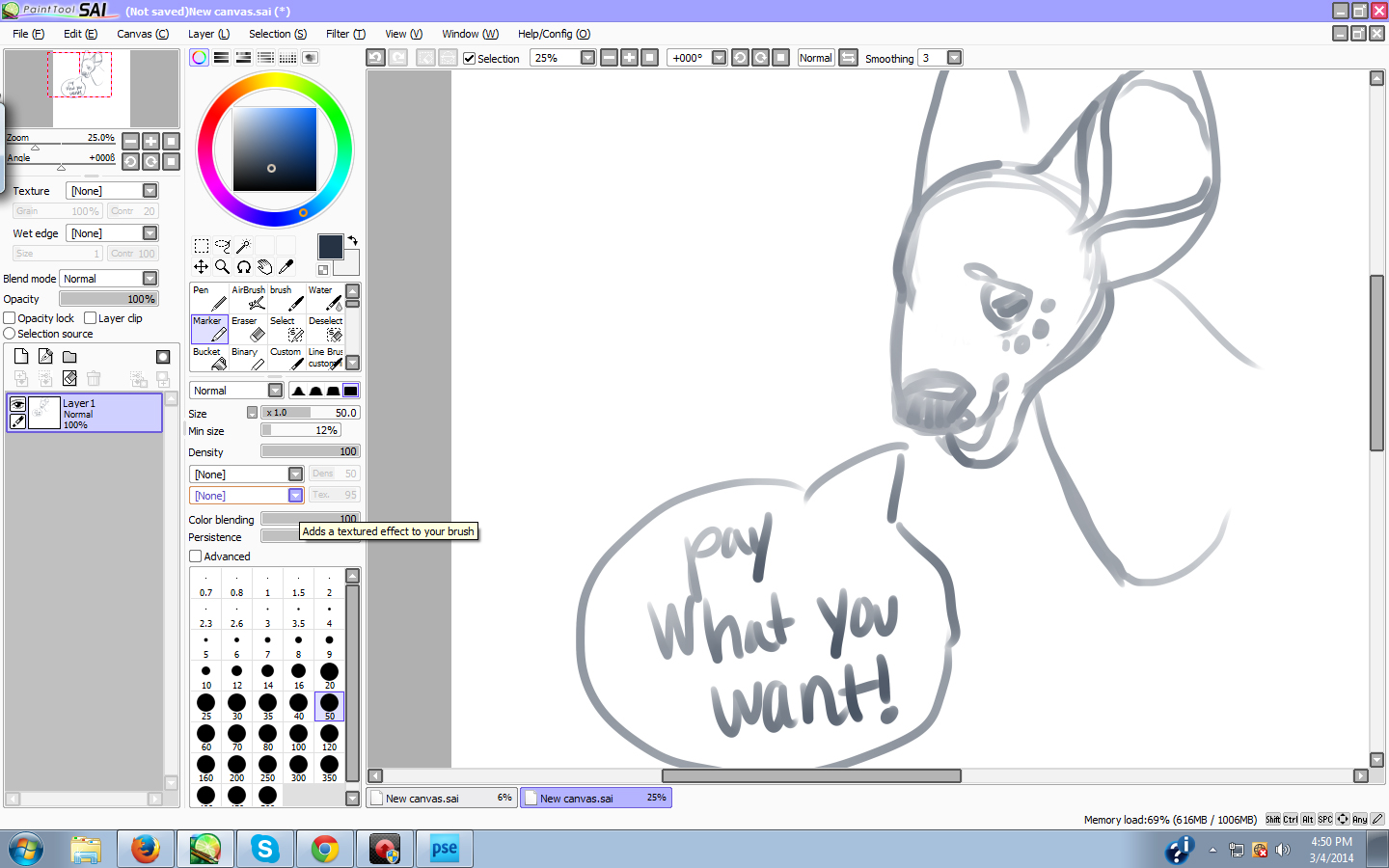
Task: Hide Layer1 using its eye icon
Action: coord(17,405)
